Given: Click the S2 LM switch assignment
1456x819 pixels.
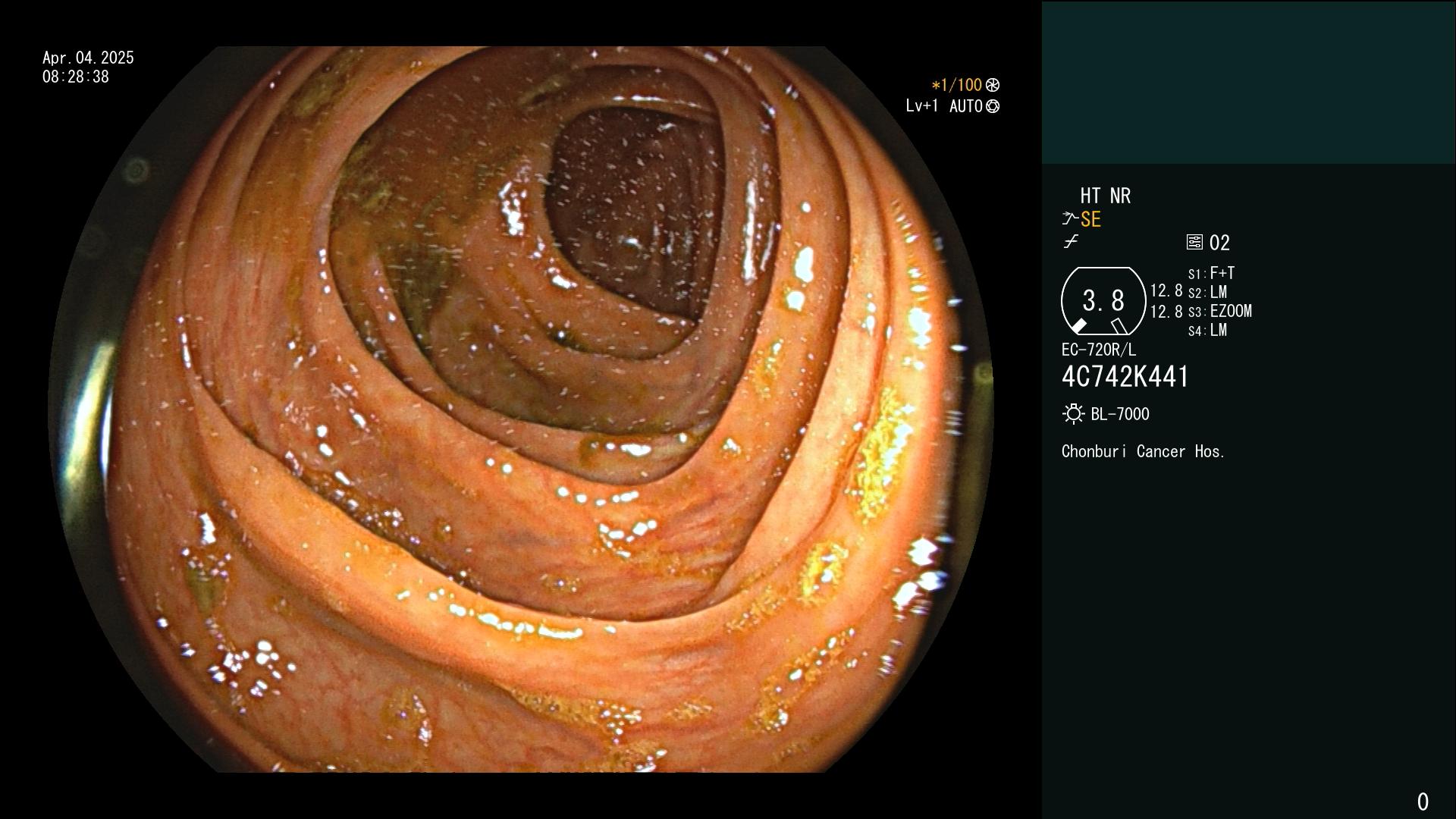Looking at the screenshot, I should click(1207, 292).
